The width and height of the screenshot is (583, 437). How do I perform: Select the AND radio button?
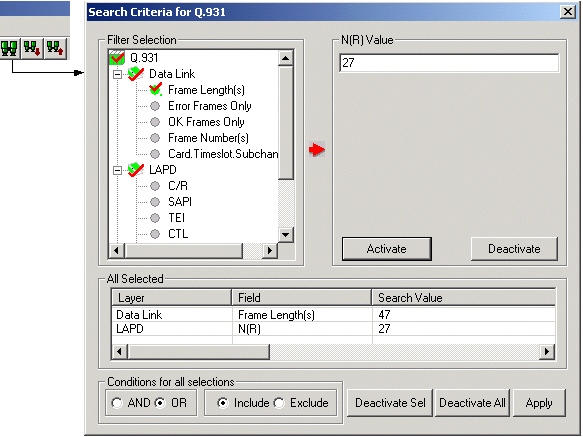coord(117,403)
